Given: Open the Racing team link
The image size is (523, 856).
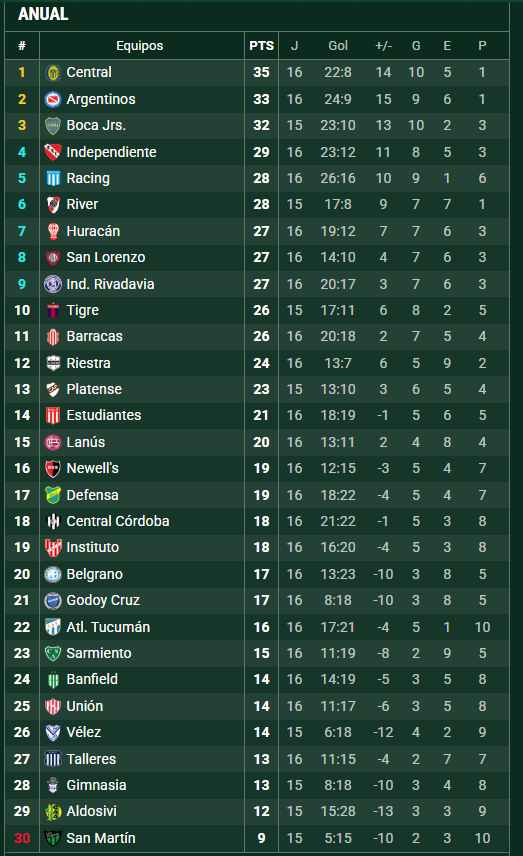Looking at the screenshot, I should tap(88, 179).
